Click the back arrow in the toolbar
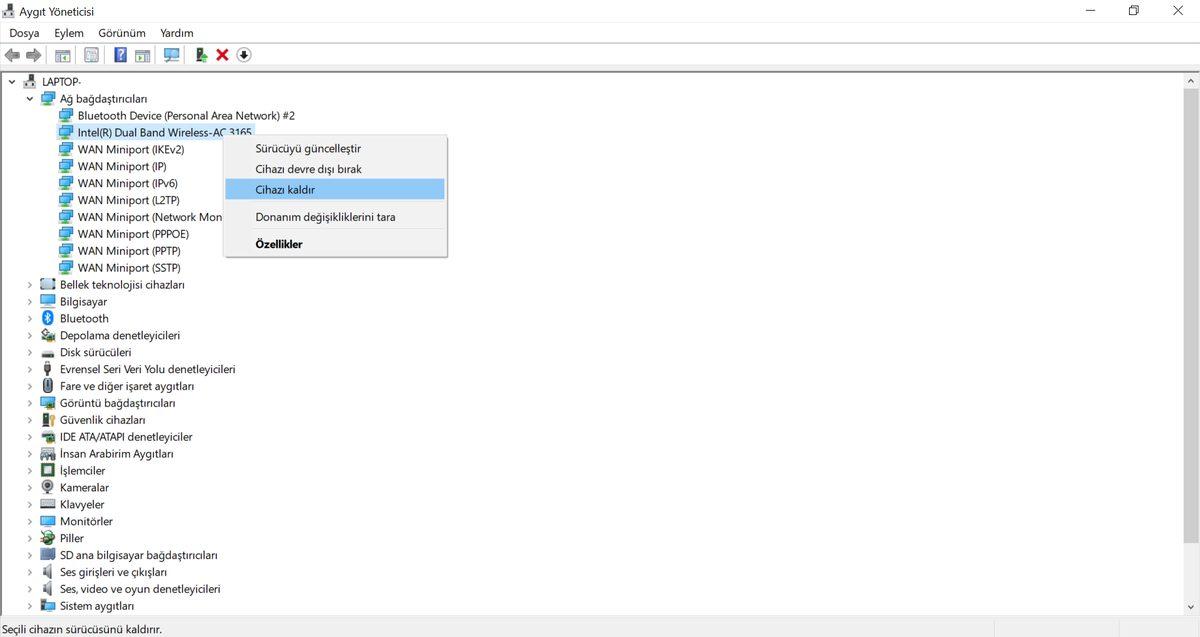 pos(12,55)
